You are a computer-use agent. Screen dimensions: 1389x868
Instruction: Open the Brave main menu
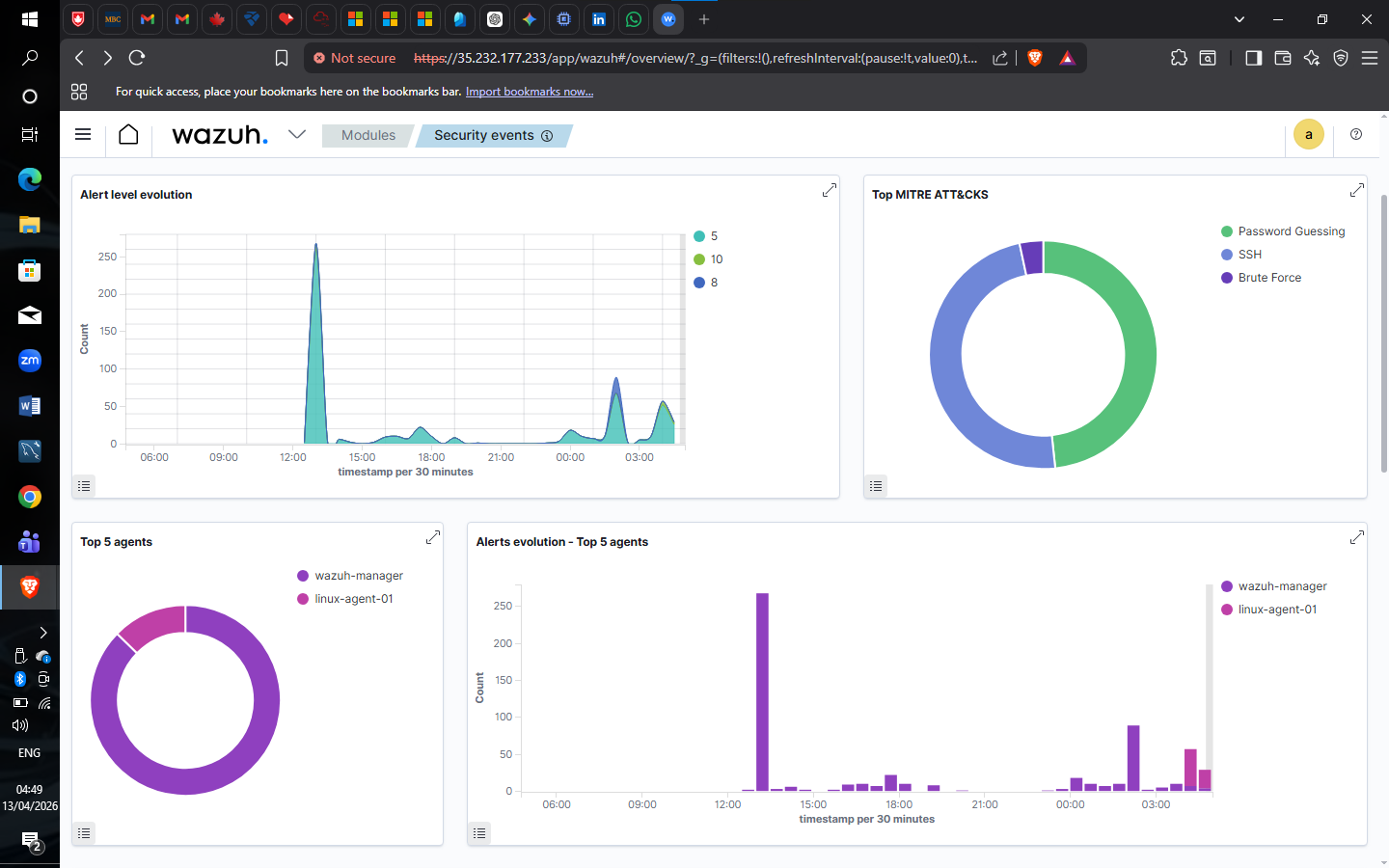1370,58
